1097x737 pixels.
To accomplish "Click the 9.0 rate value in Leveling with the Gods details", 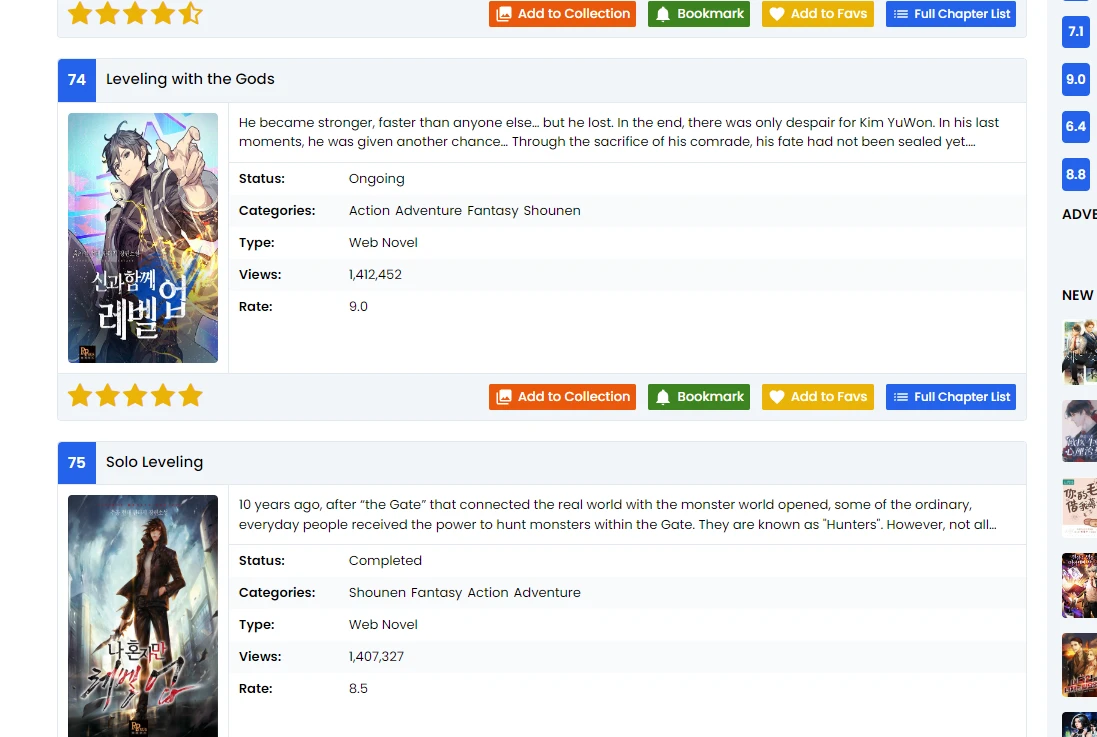I will coord(358,307).
